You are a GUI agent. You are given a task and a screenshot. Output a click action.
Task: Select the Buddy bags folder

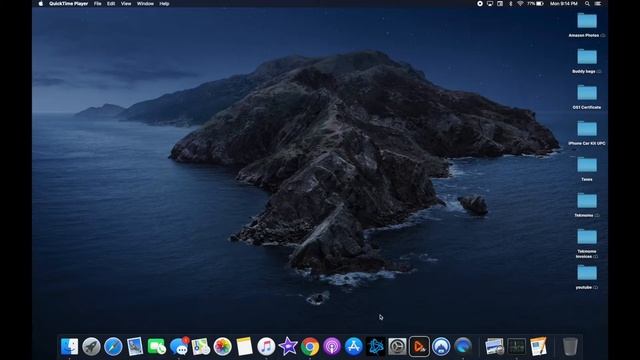pyautogui.click(x=587, y=61)
